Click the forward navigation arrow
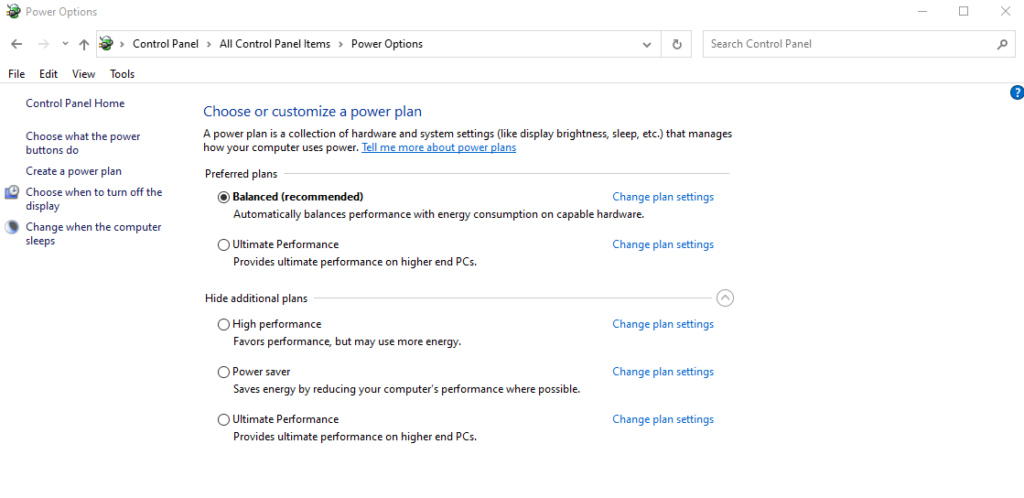1024x498 pixels. [43, 44]
